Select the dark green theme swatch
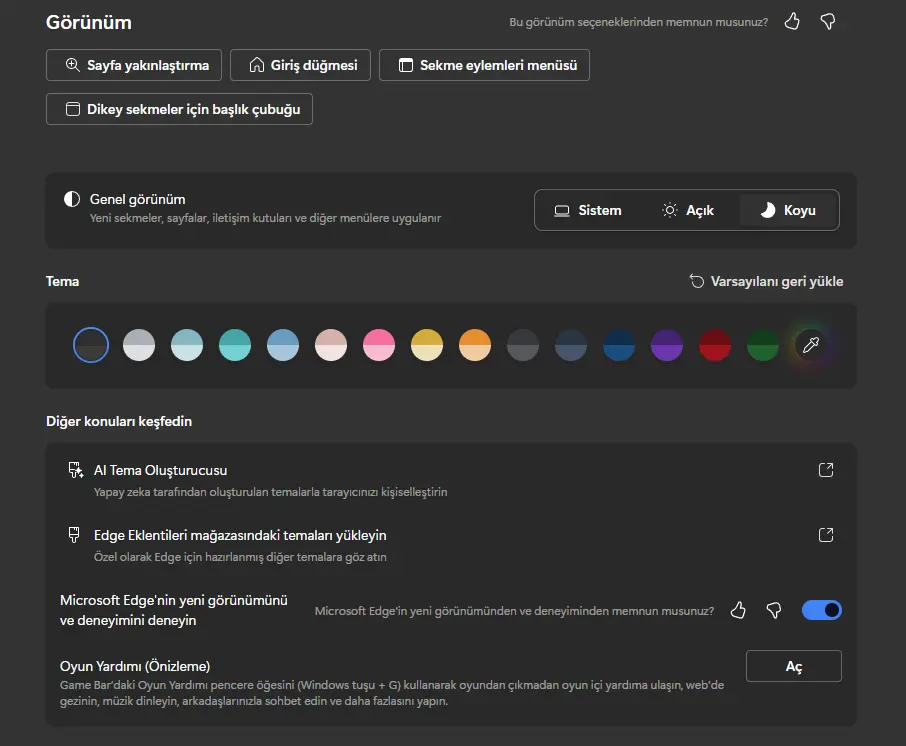 pos(762,345)
